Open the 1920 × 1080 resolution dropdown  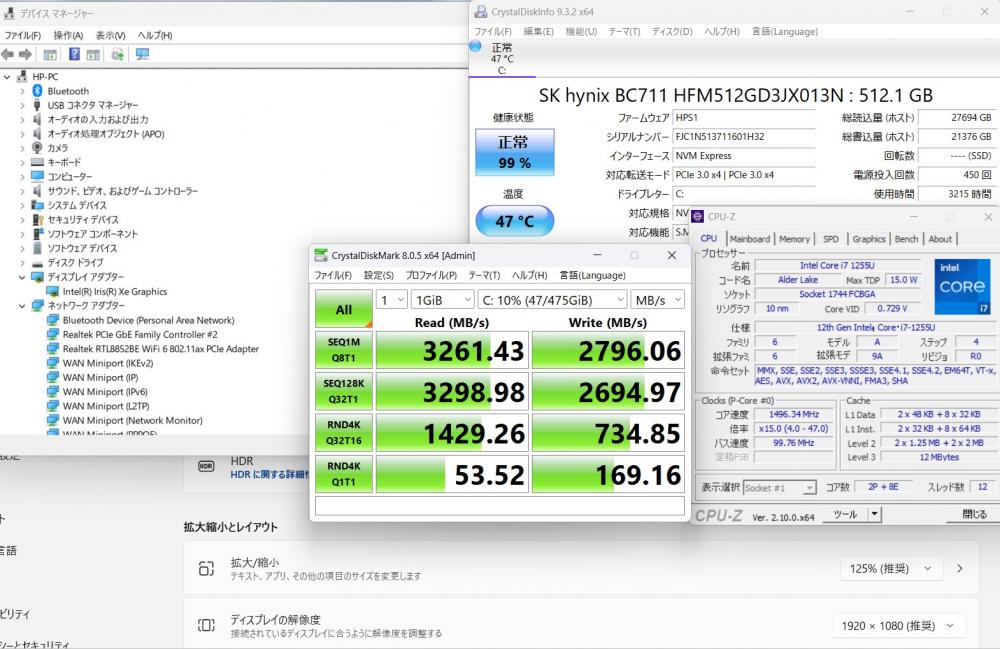[x=898, y=626]
